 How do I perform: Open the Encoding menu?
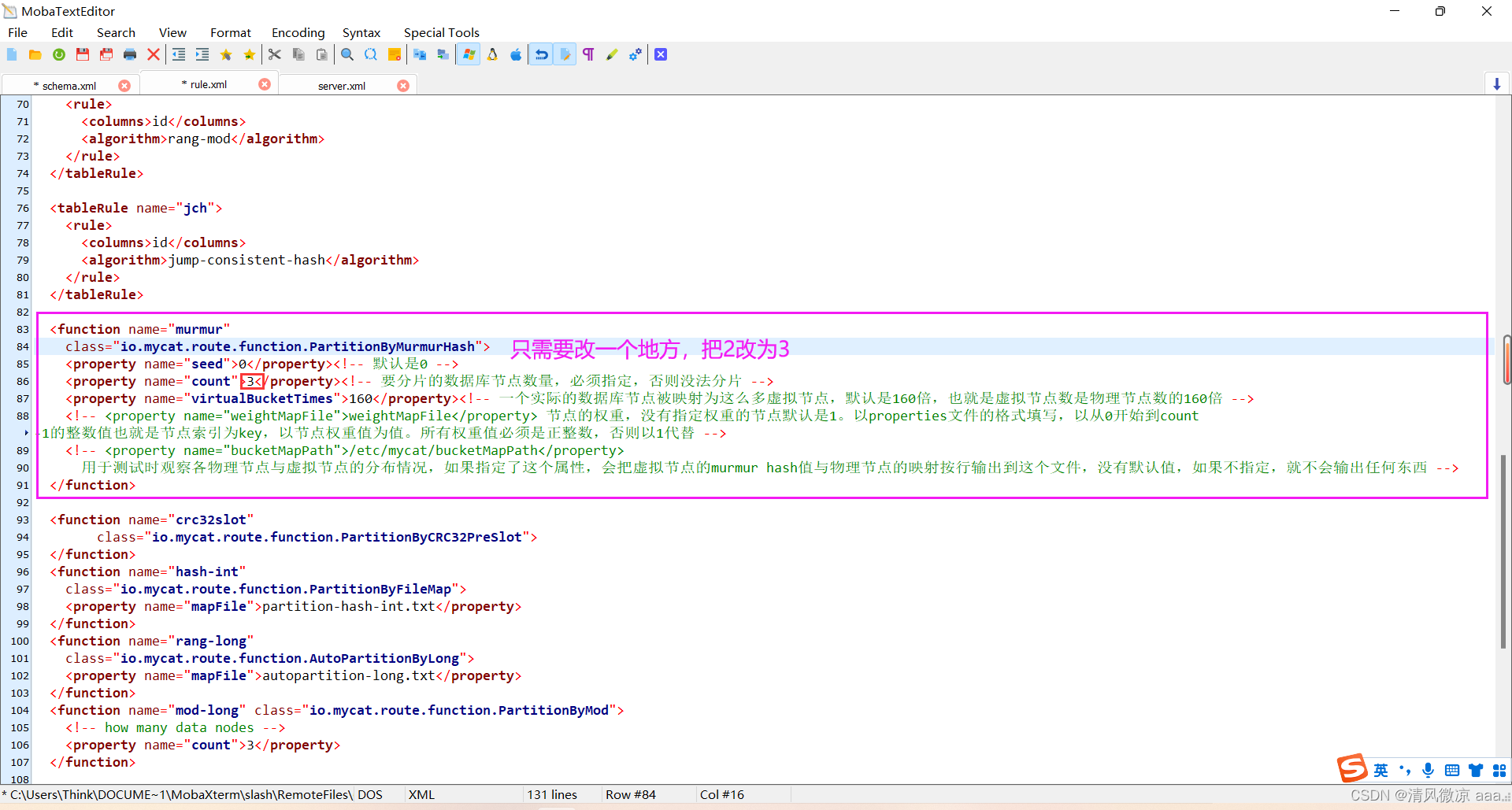tap(298, 32)
